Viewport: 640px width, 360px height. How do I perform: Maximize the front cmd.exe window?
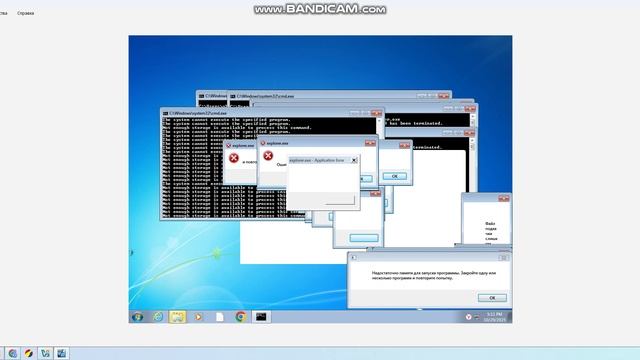click(365, 113)
